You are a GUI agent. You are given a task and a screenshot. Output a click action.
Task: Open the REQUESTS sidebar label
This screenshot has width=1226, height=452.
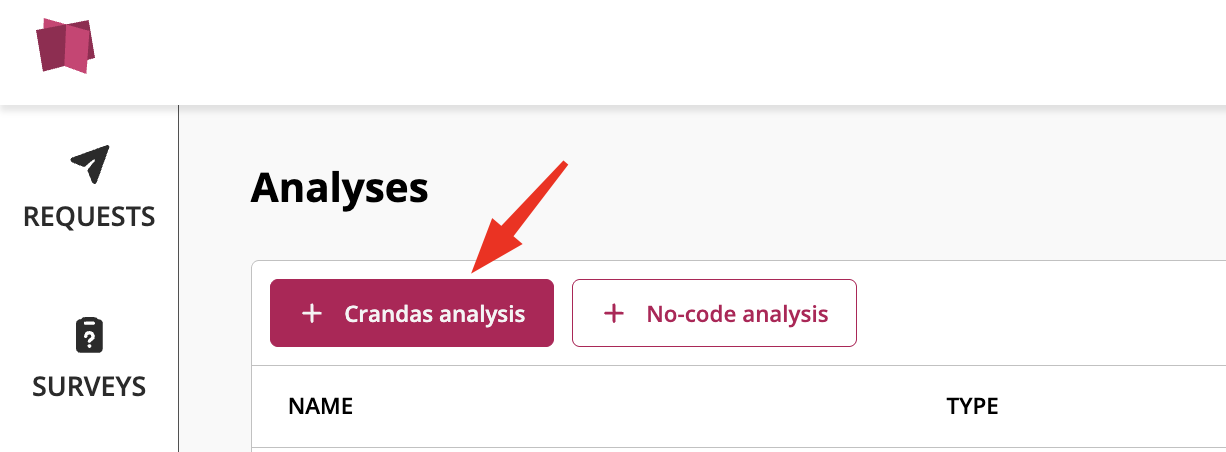tap(89, 216)
